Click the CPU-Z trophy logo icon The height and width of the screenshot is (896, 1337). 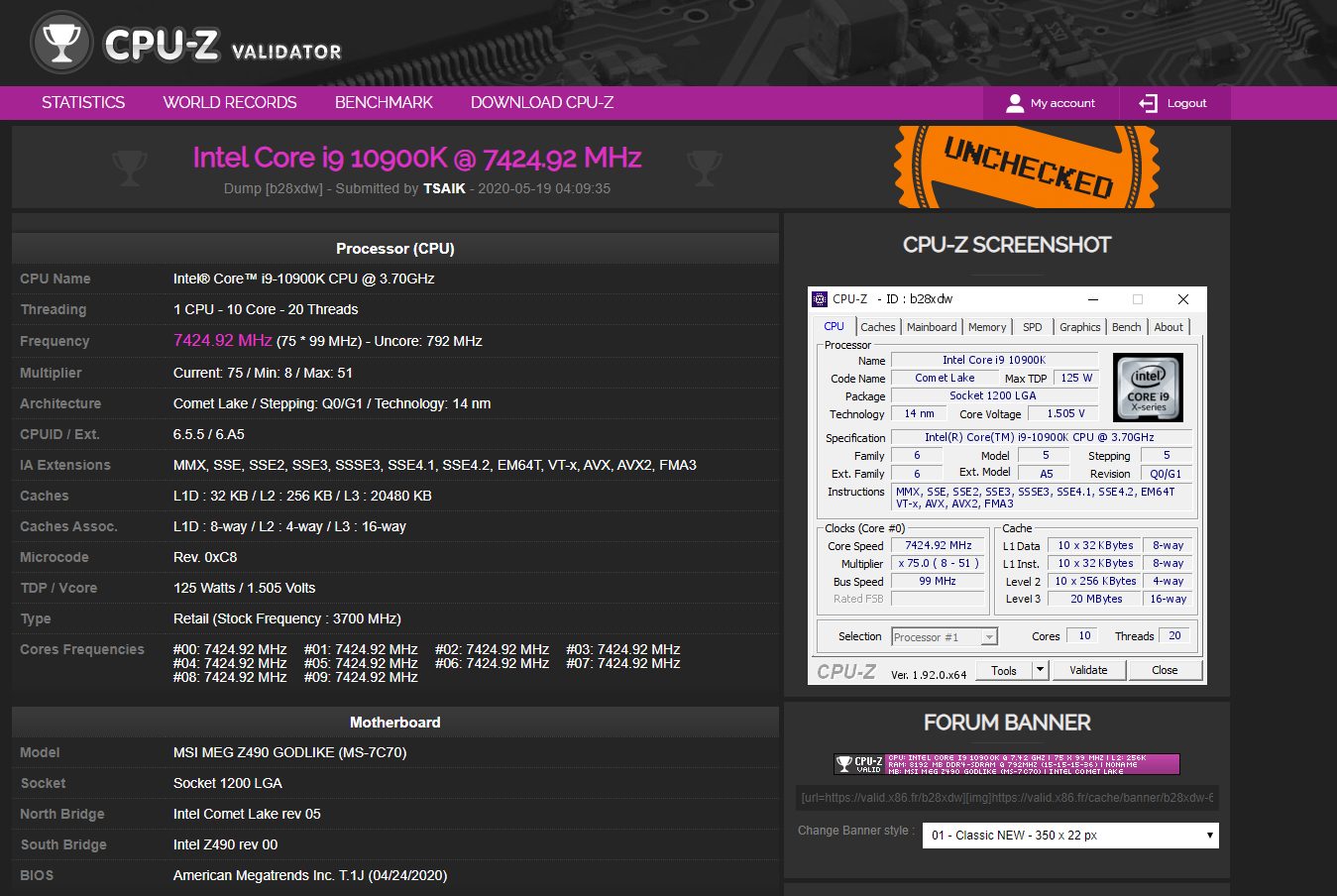coord(61,43)
